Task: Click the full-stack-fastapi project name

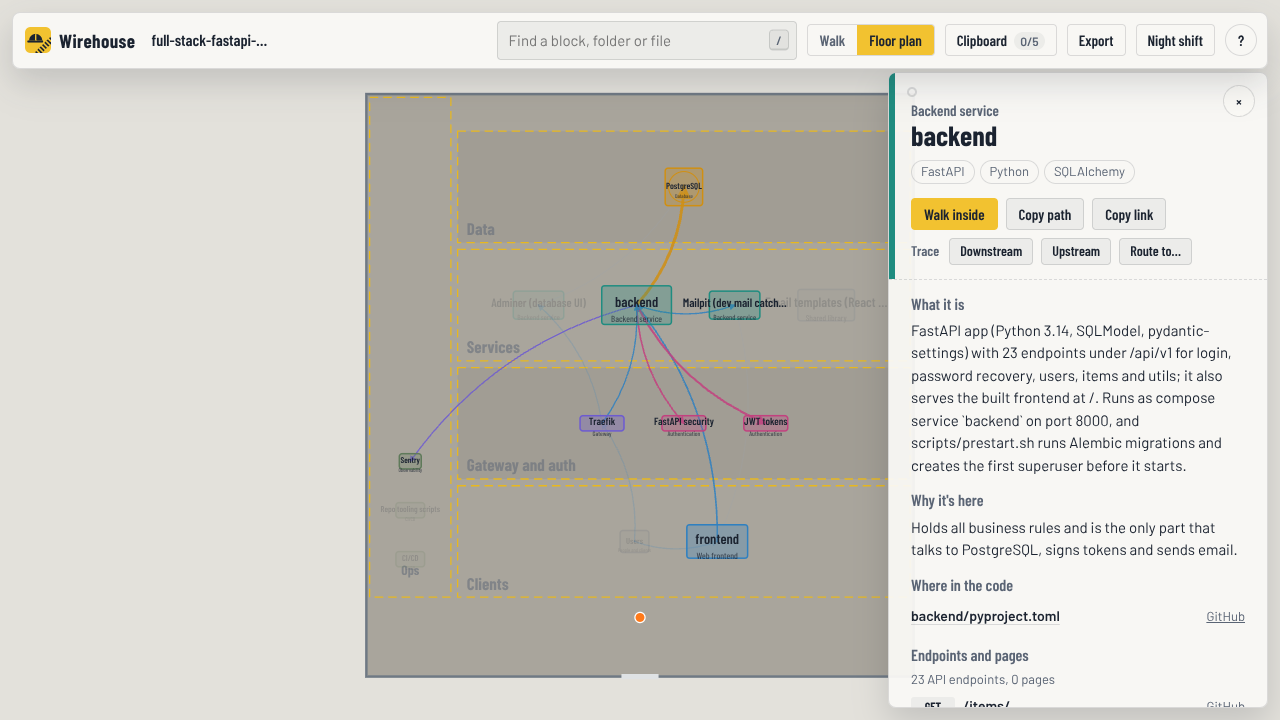Action: 209,40
